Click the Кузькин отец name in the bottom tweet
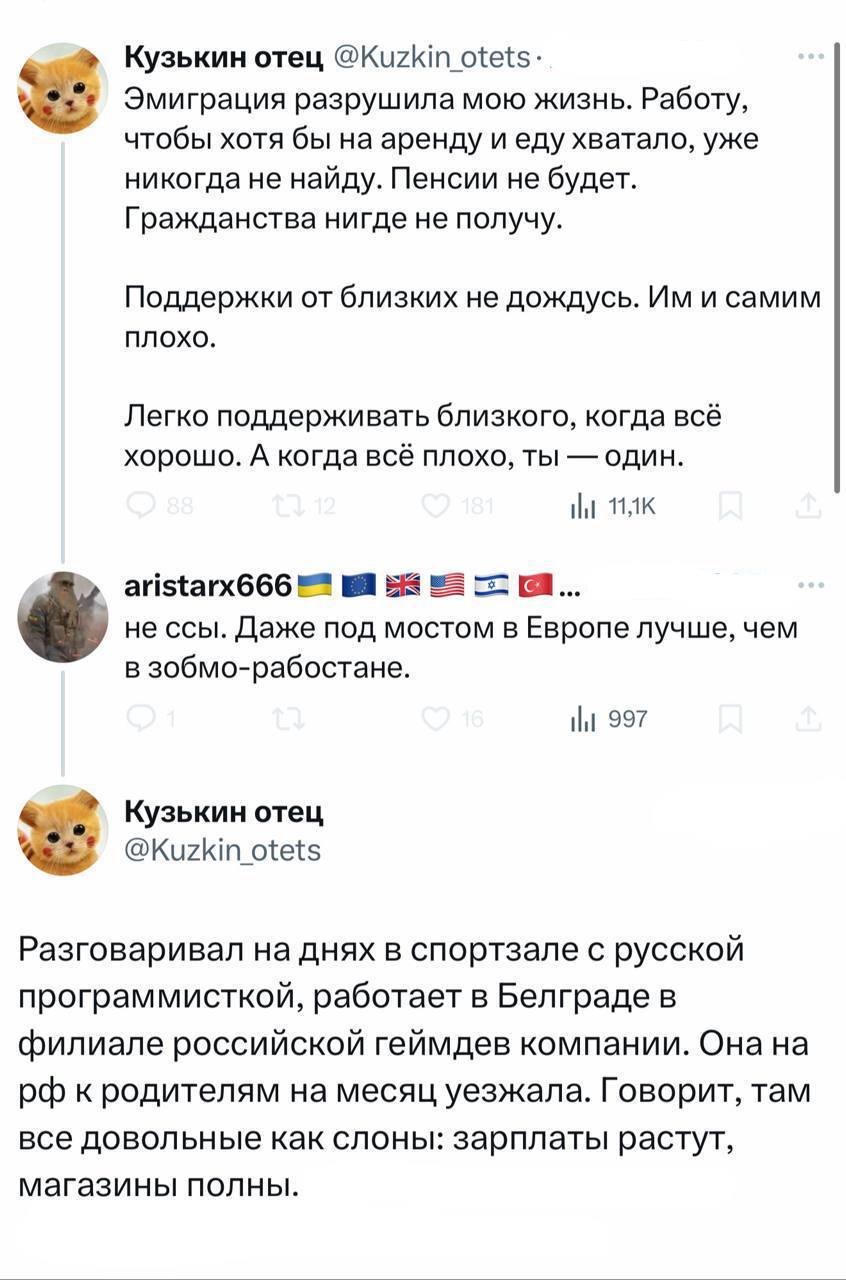 click(x=223, y=812)
